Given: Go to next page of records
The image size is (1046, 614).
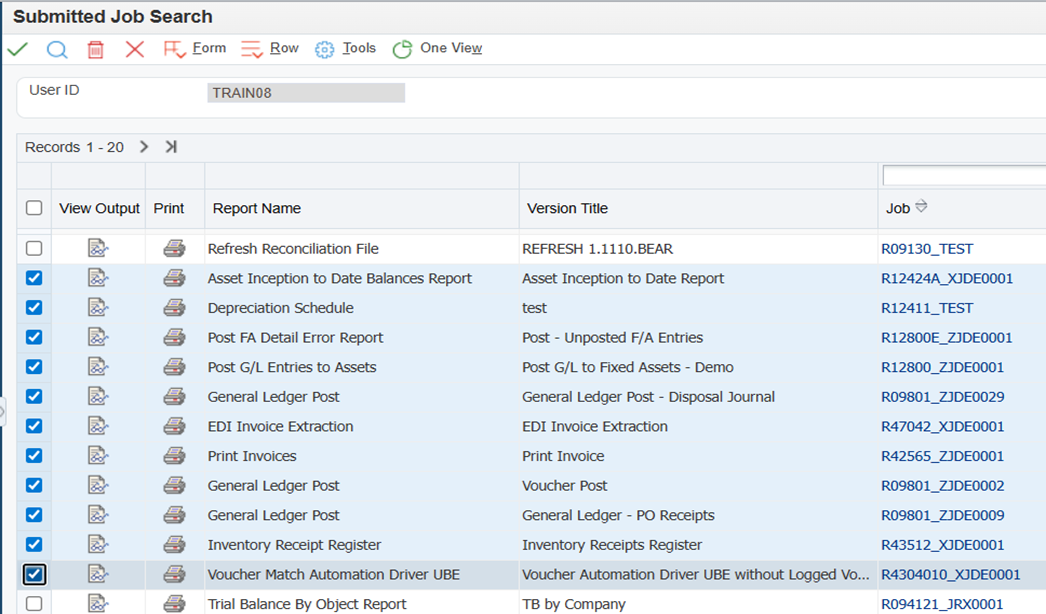Looking at the screenshot, I should [143, 147].
